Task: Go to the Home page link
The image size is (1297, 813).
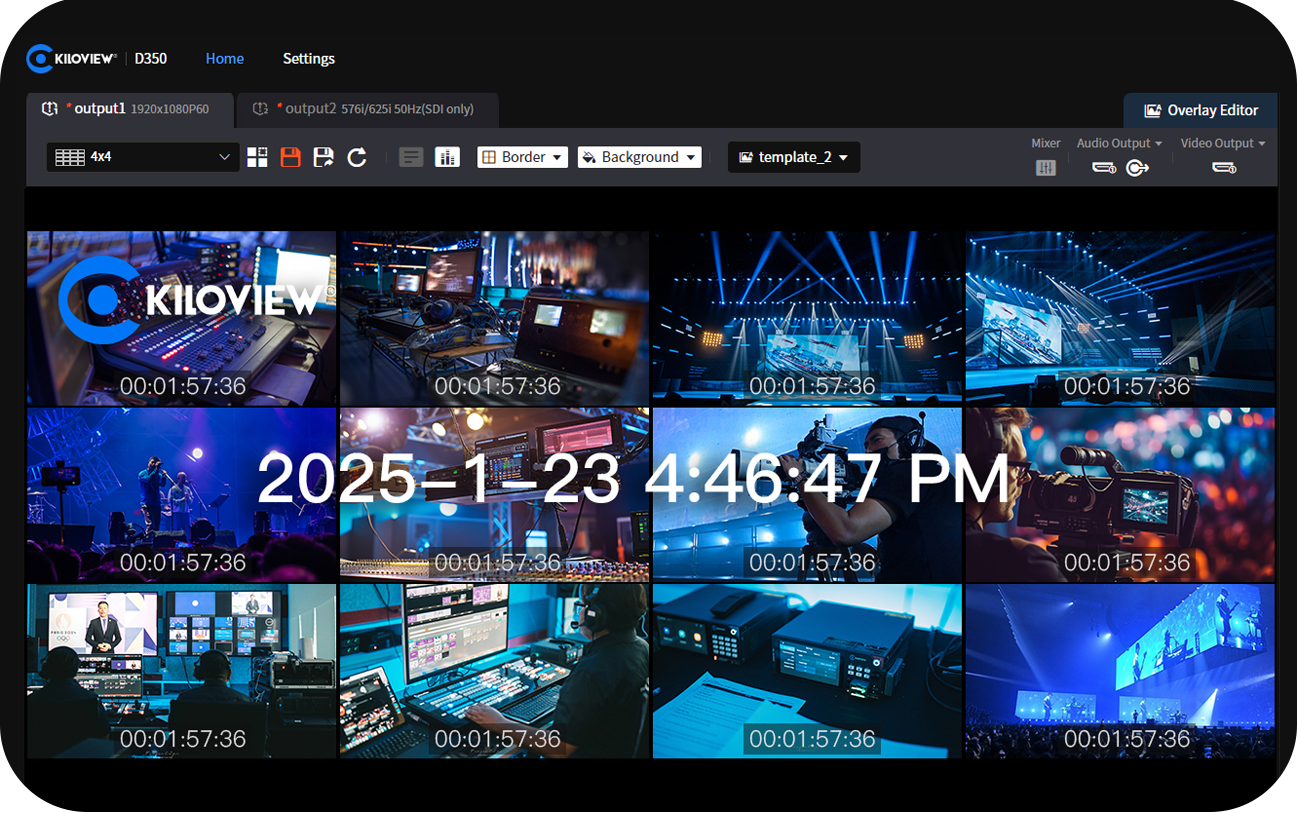Action: (224, 59)
